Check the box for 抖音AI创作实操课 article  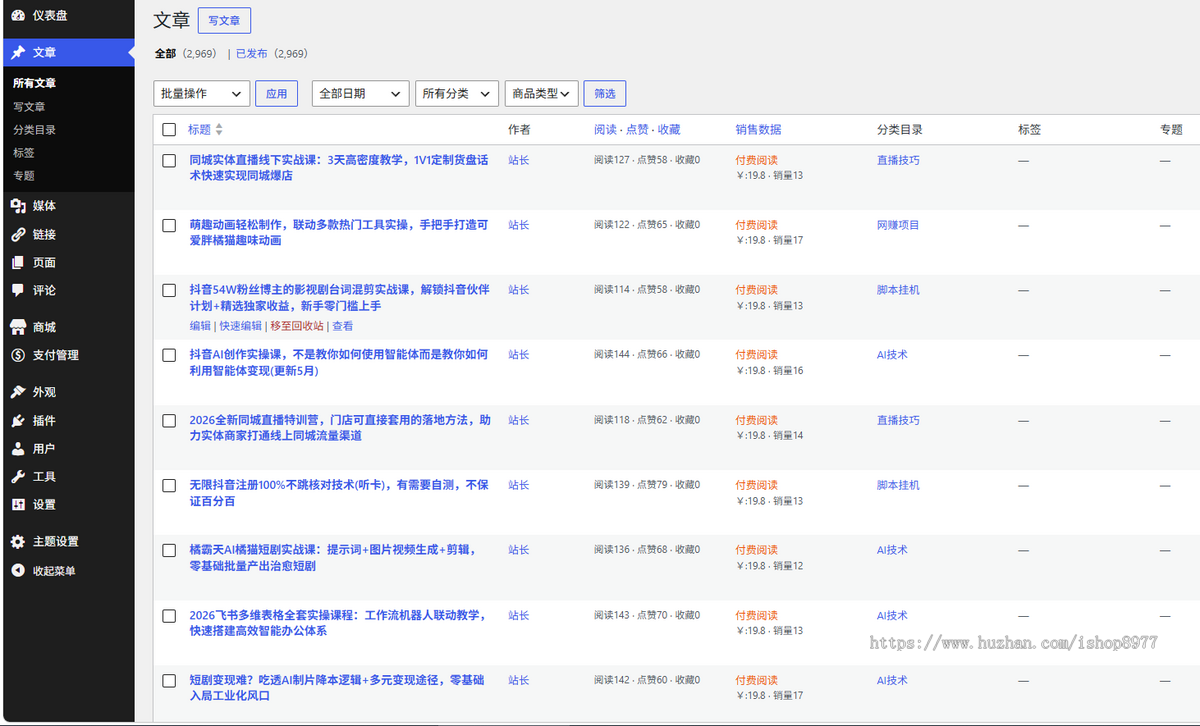[x=169, y=355]
